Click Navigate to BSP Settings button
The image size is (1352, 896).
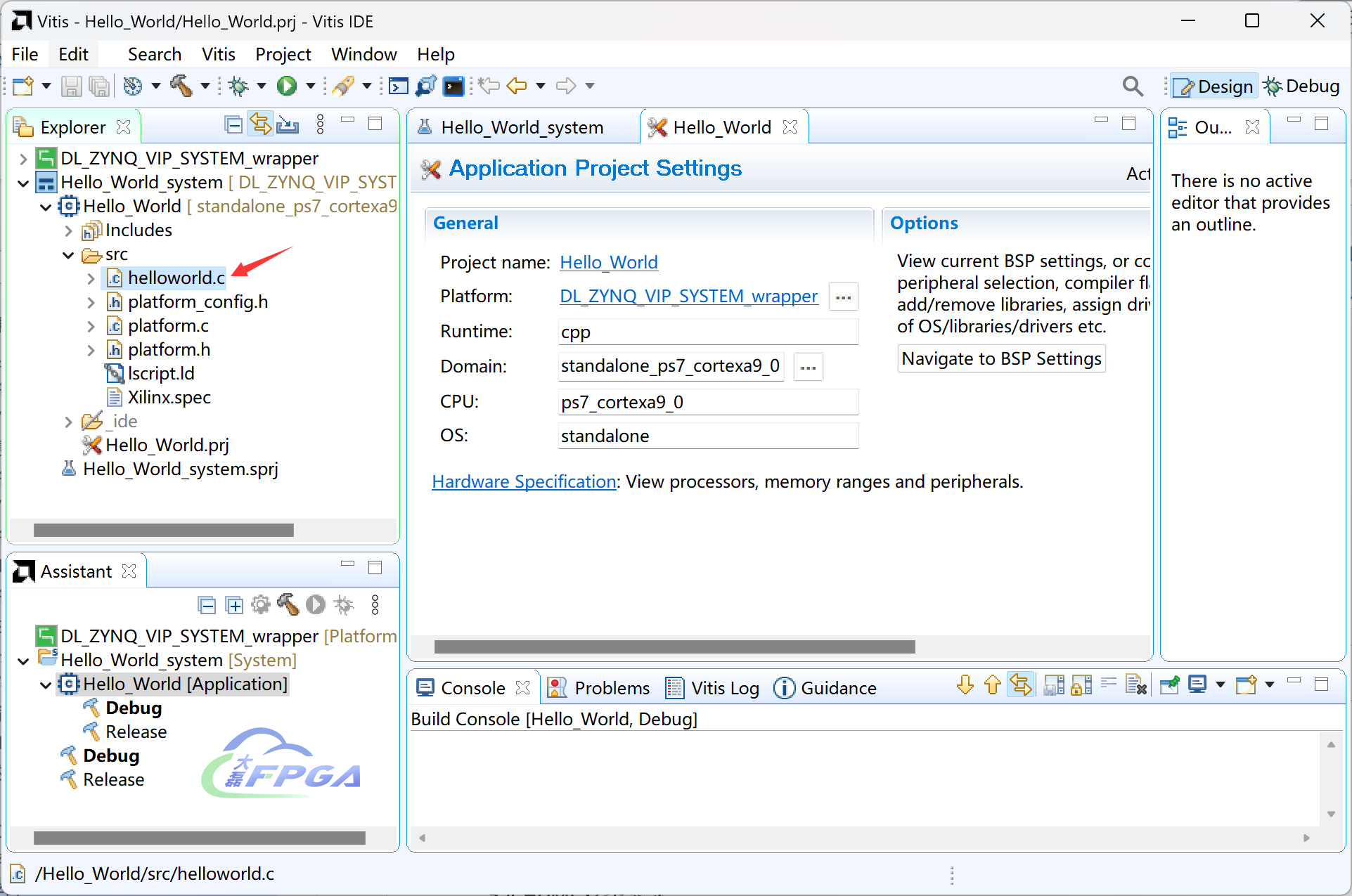pos(1001,358)
